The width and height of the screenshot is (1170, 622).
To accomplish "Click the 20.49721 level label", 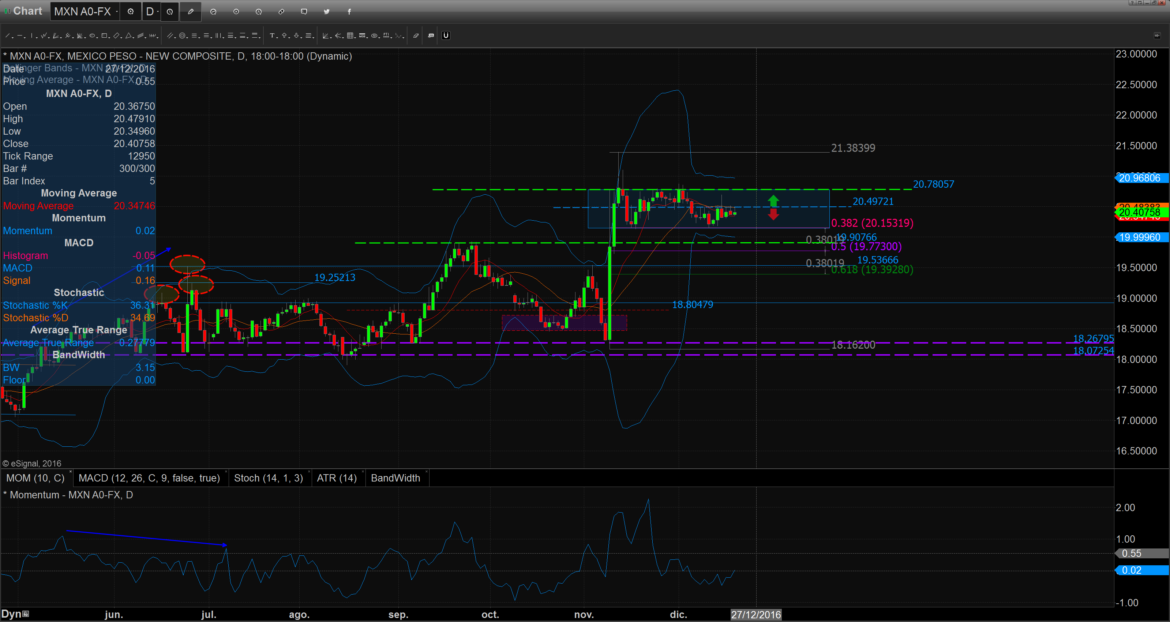I will click(873, 201).
